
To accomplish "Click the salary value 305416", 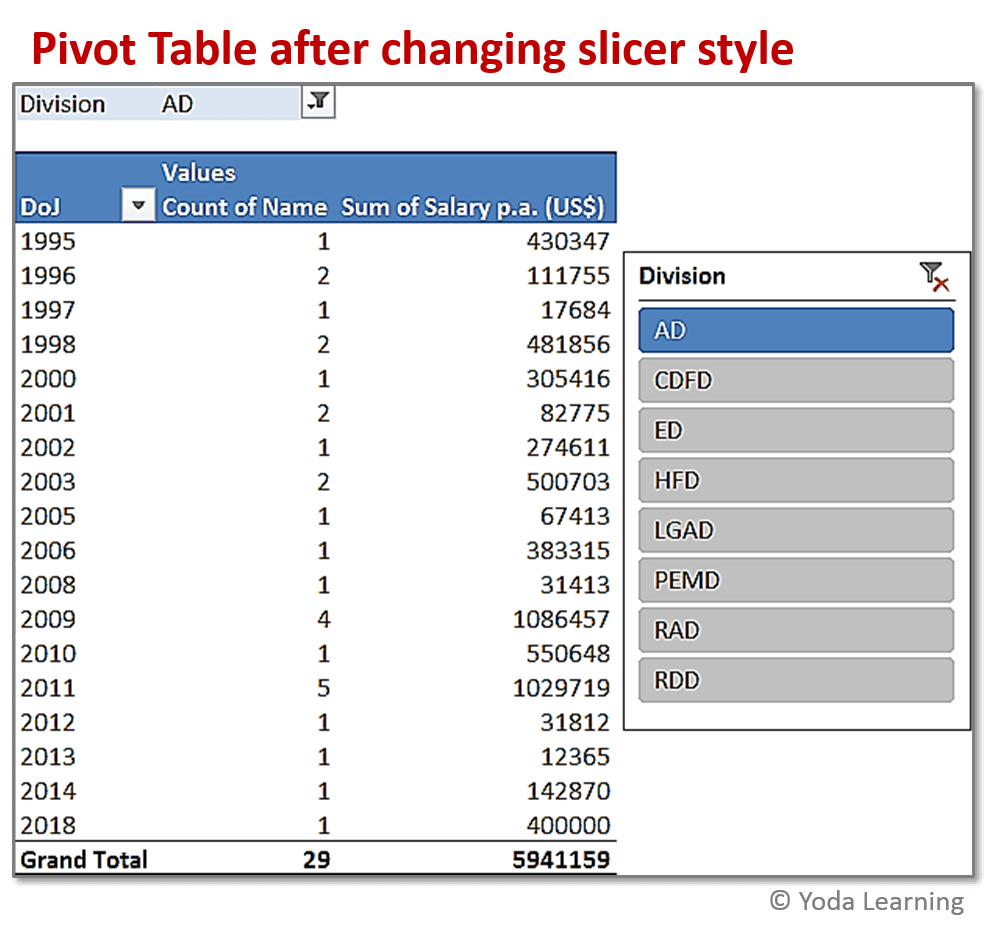I will tap(568, 379).
